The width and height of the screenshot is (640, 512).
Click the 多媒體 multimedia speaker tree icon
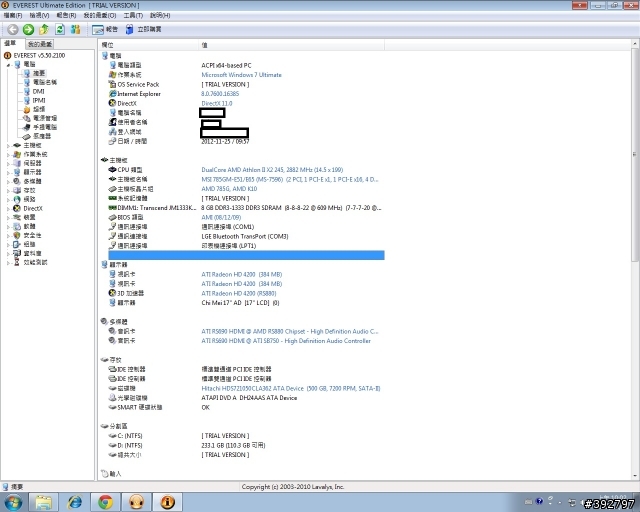tap(17, 181)
